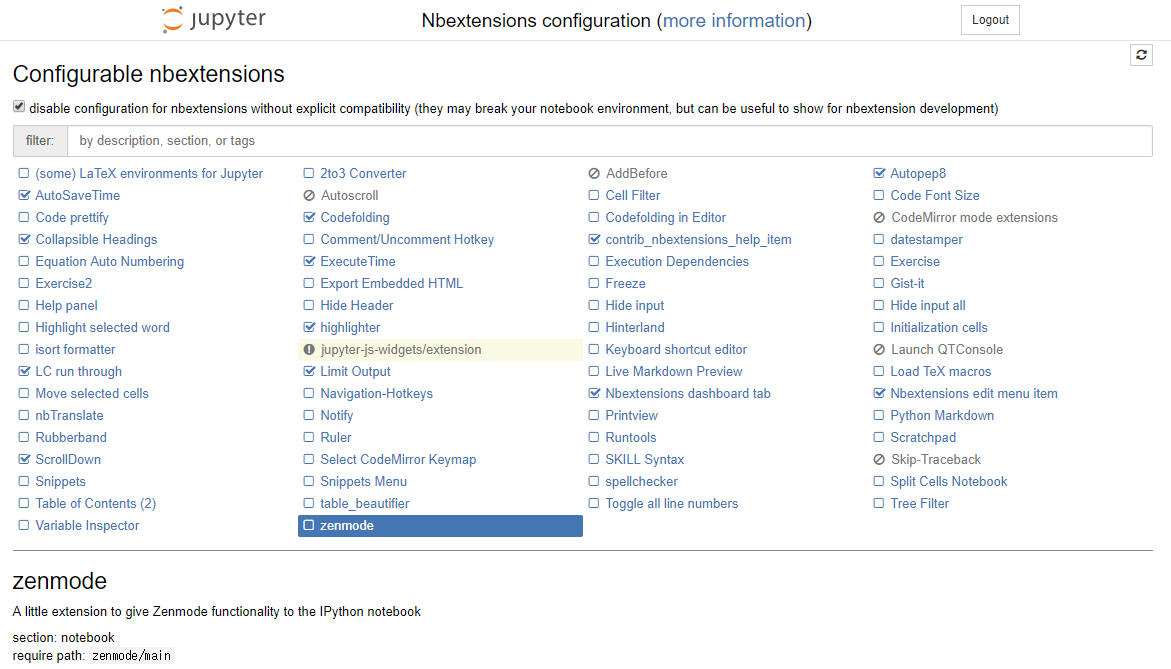The height and width of the screenshot is (669, 1171).
Task: Open the Nbextensions dashboard tab entry
Action: pos(688,393)
